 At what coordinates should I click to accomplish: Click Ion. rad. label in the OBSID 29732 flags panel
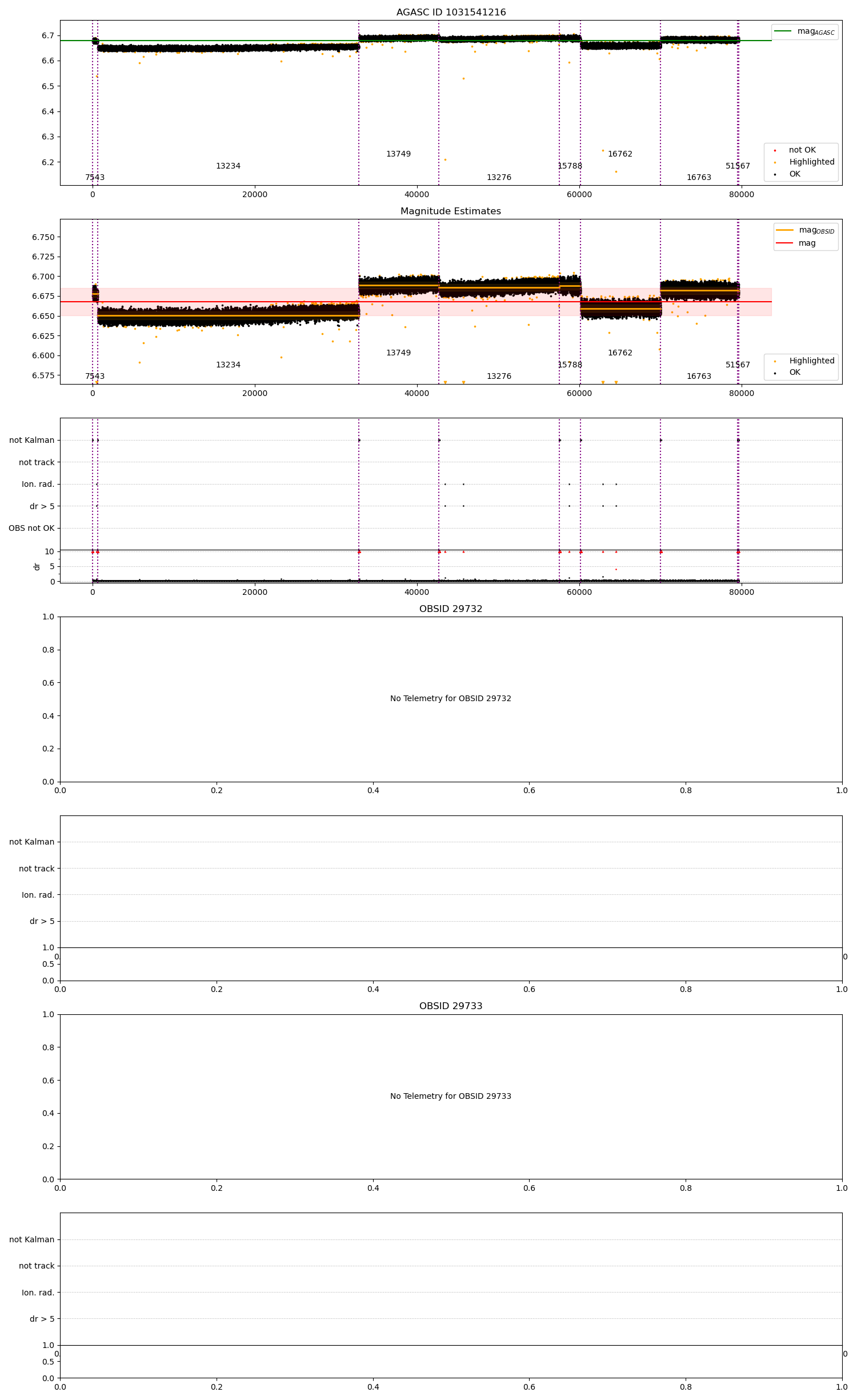38,895
